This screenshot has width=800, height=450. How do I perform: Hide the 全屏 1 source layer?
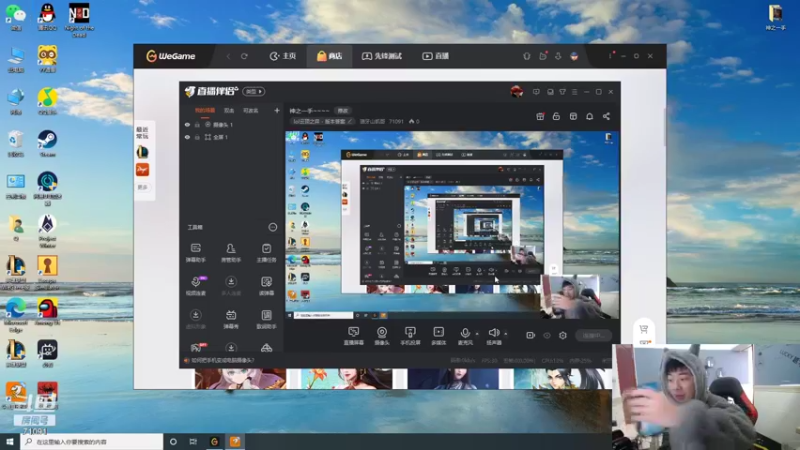[187, 137]
